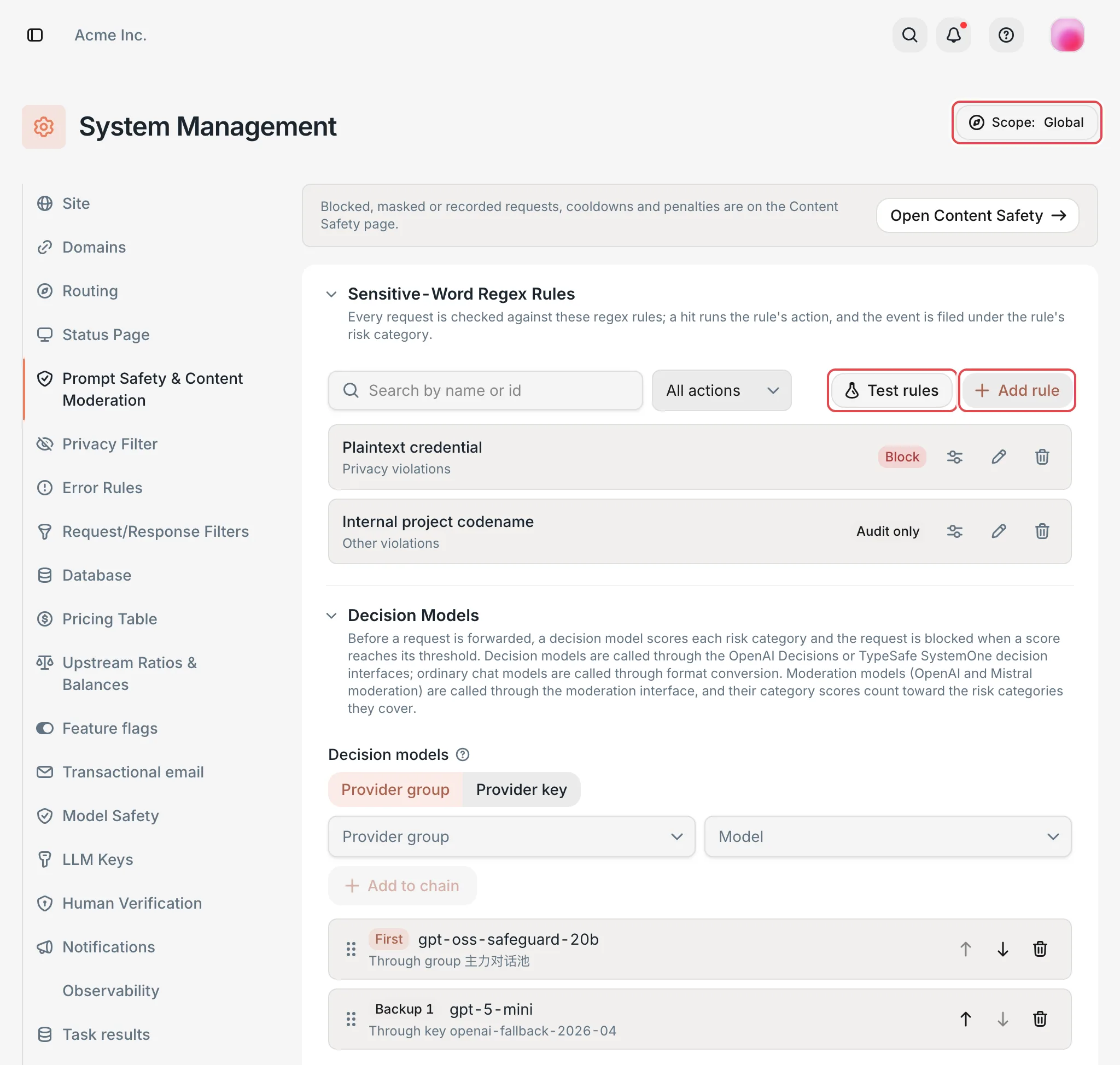The height and width of the screenshot is (1065, 1120).
Task: Move gpt-5-mini up in chain
Action: tap(966, 1019)
